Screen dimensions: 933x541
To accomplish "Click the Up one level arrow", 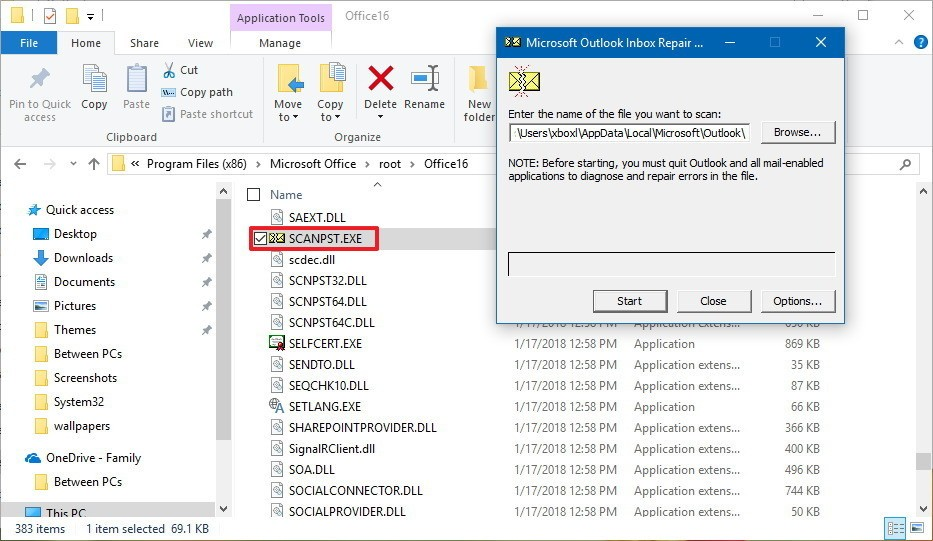I will click(93, 164).
